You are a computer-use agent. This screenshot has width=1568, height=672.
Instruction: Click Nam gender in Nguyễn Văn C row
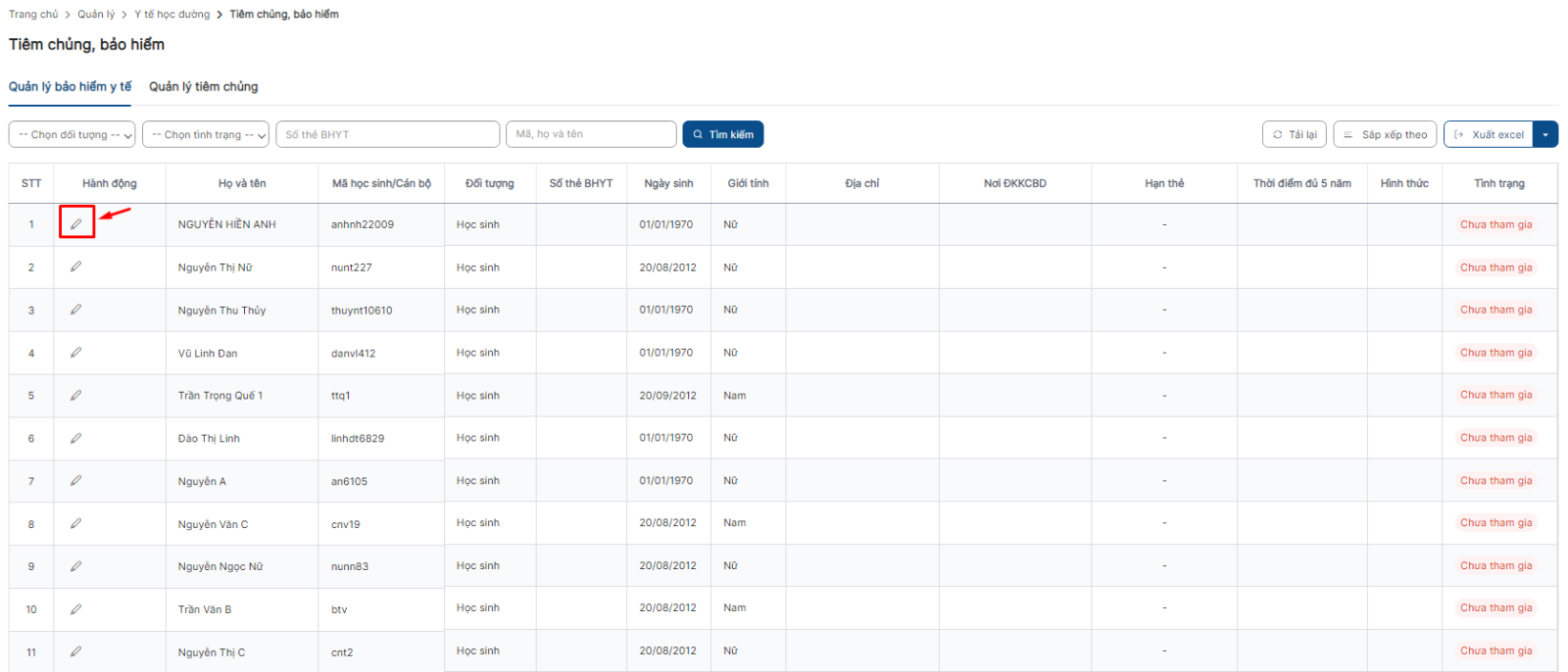click(735, 523)
